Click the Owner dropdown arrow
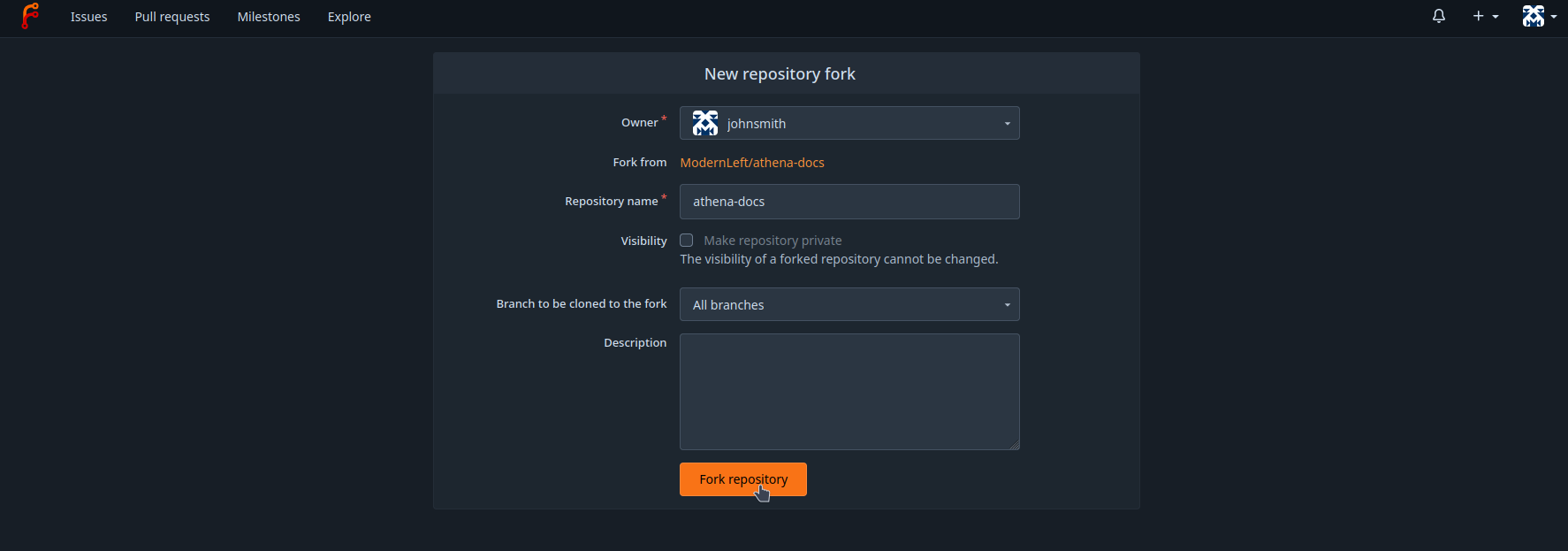Viewport: 1568px width, 551px height. coord(1007,124)
